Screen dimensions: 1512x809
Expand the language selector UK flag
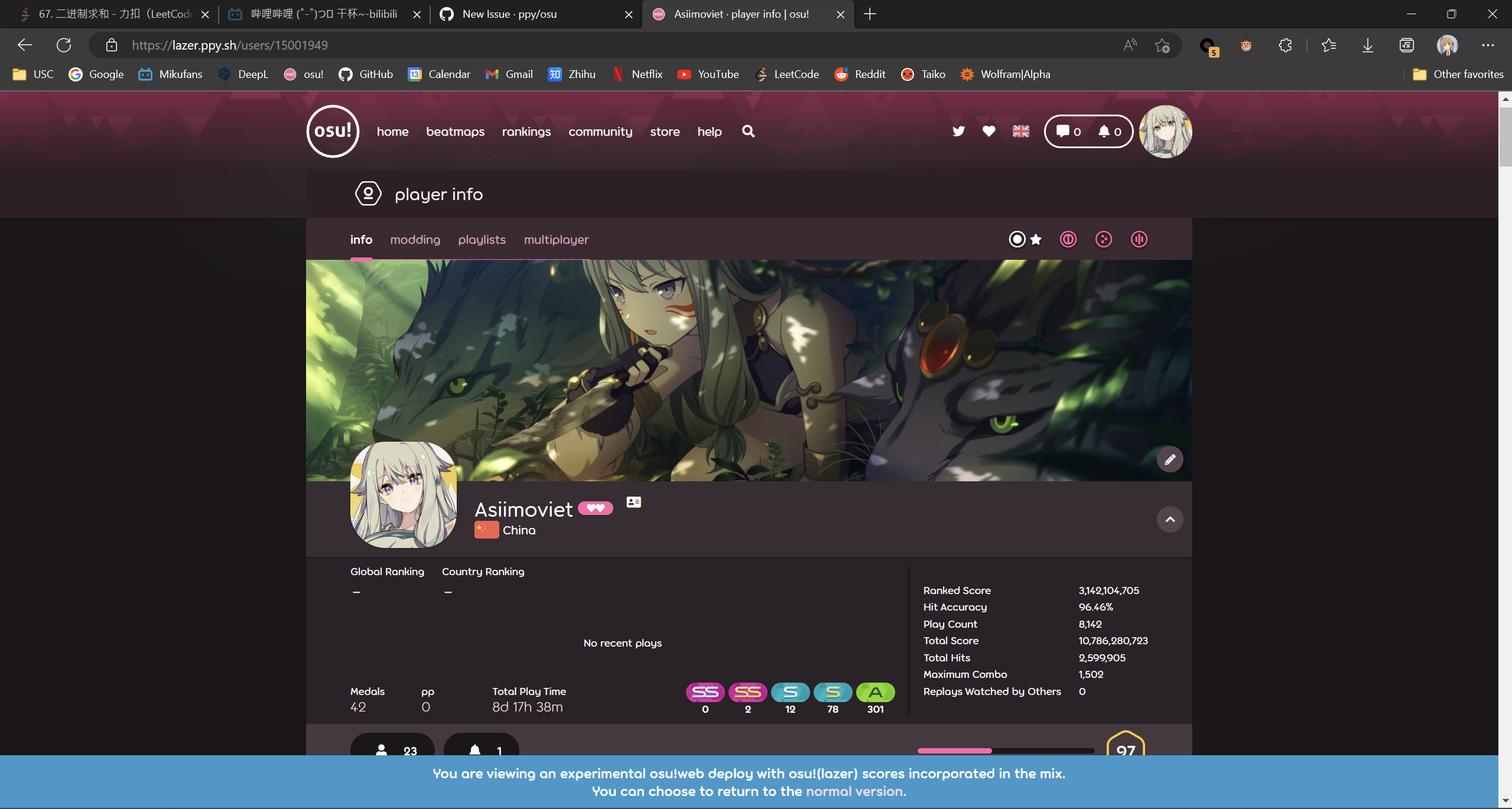tap(1020, 131)
